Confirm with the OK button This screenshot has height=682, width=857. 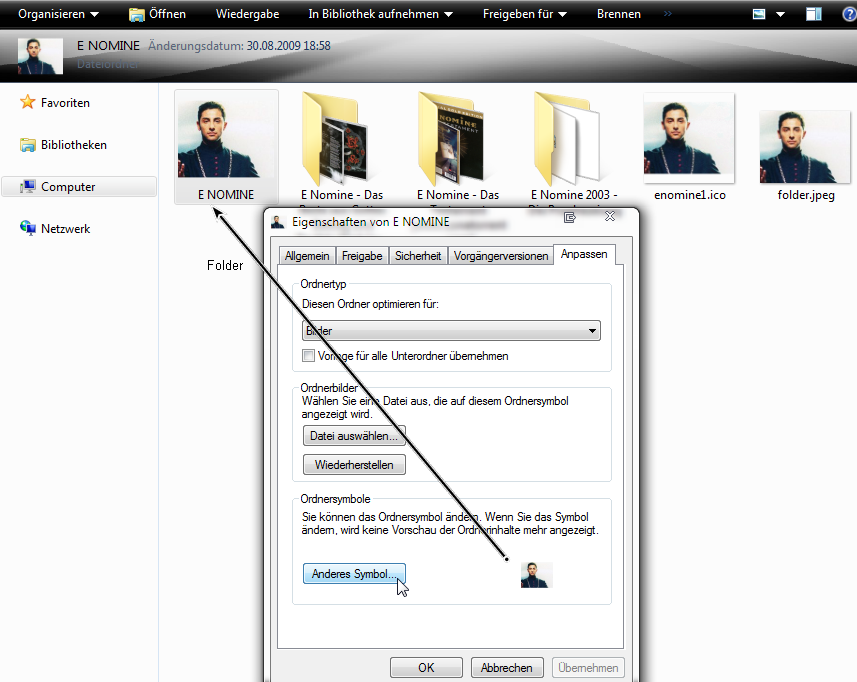tap(426, 668)
